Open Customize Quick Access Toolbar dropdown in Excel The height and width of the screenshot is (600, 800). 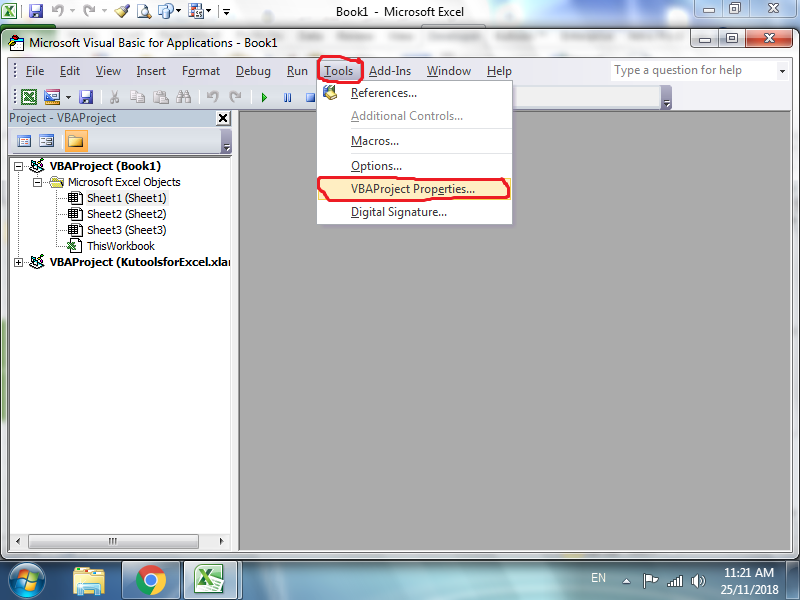pyautogui.click(x=227, y=11)
